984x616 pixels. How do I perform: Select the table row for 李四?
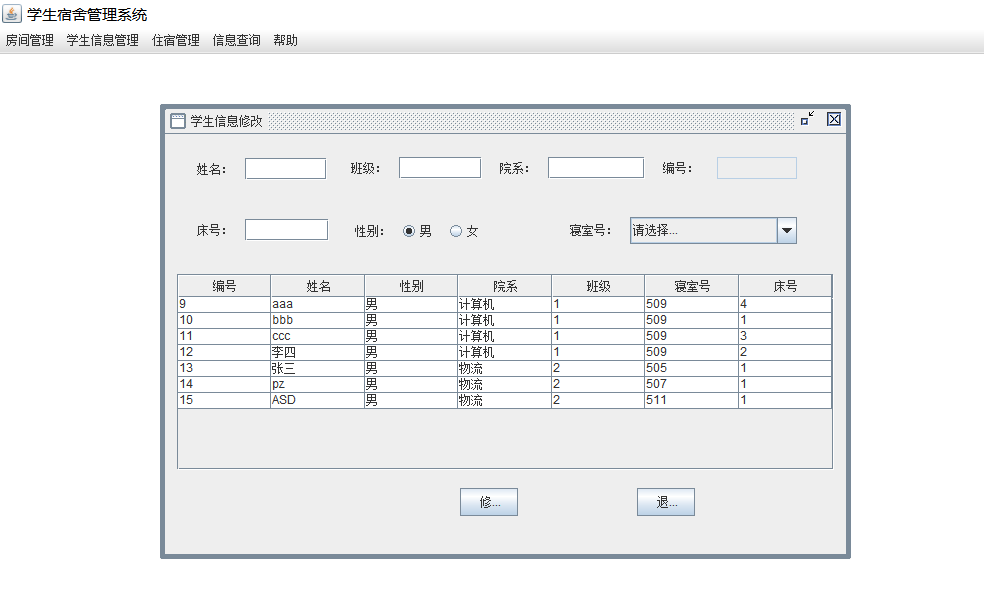[317, 352]
